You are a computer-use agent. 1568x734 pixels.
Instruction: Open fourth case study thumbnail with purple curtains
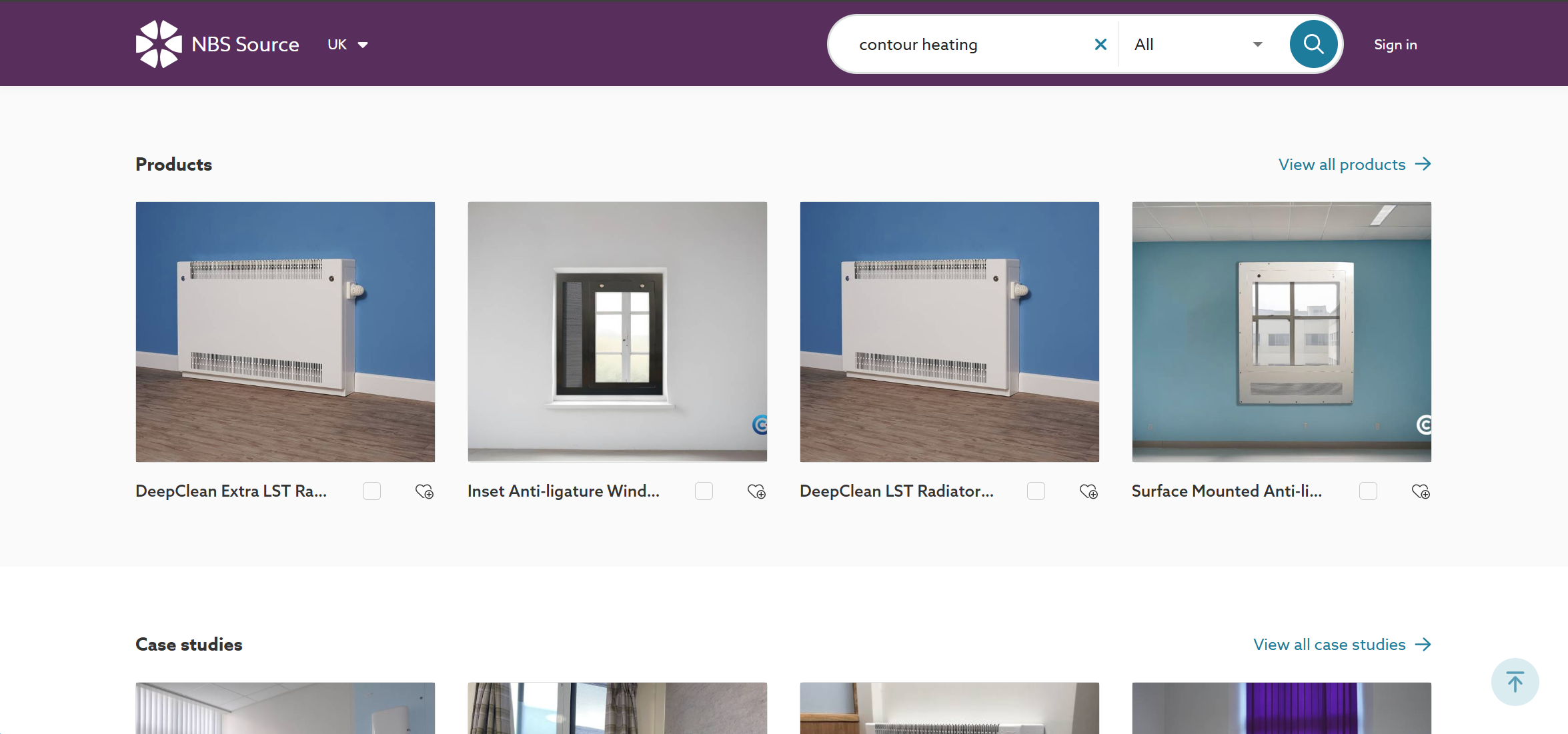pos(1282,708)
